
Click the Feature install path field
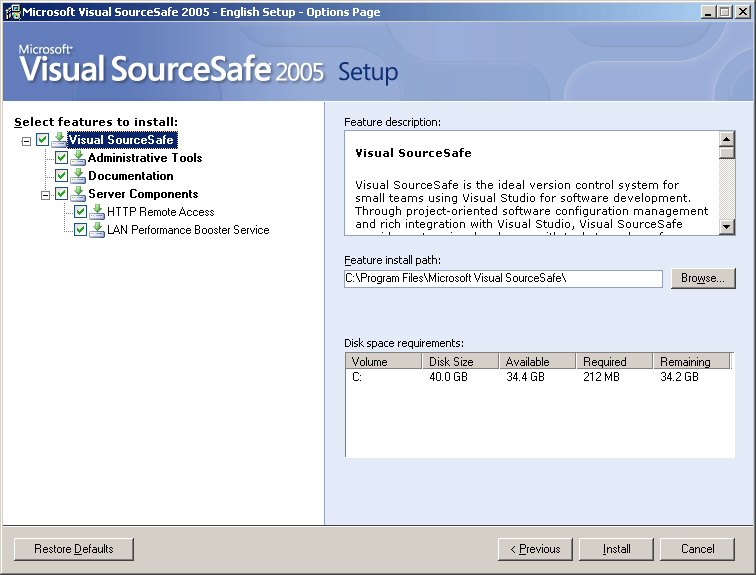click(x=503, y=279)
